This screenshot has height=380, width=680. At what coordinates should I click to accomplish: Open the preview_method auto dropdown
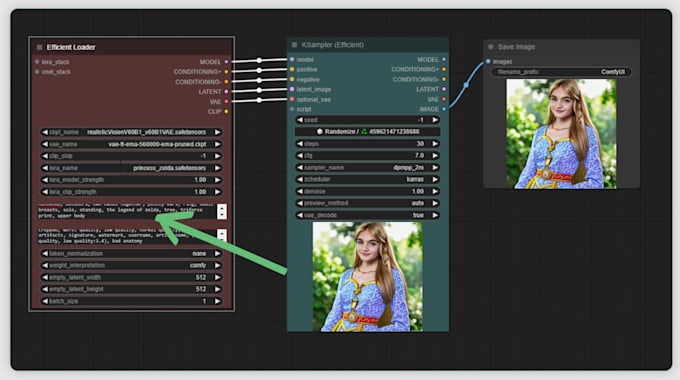367,203
